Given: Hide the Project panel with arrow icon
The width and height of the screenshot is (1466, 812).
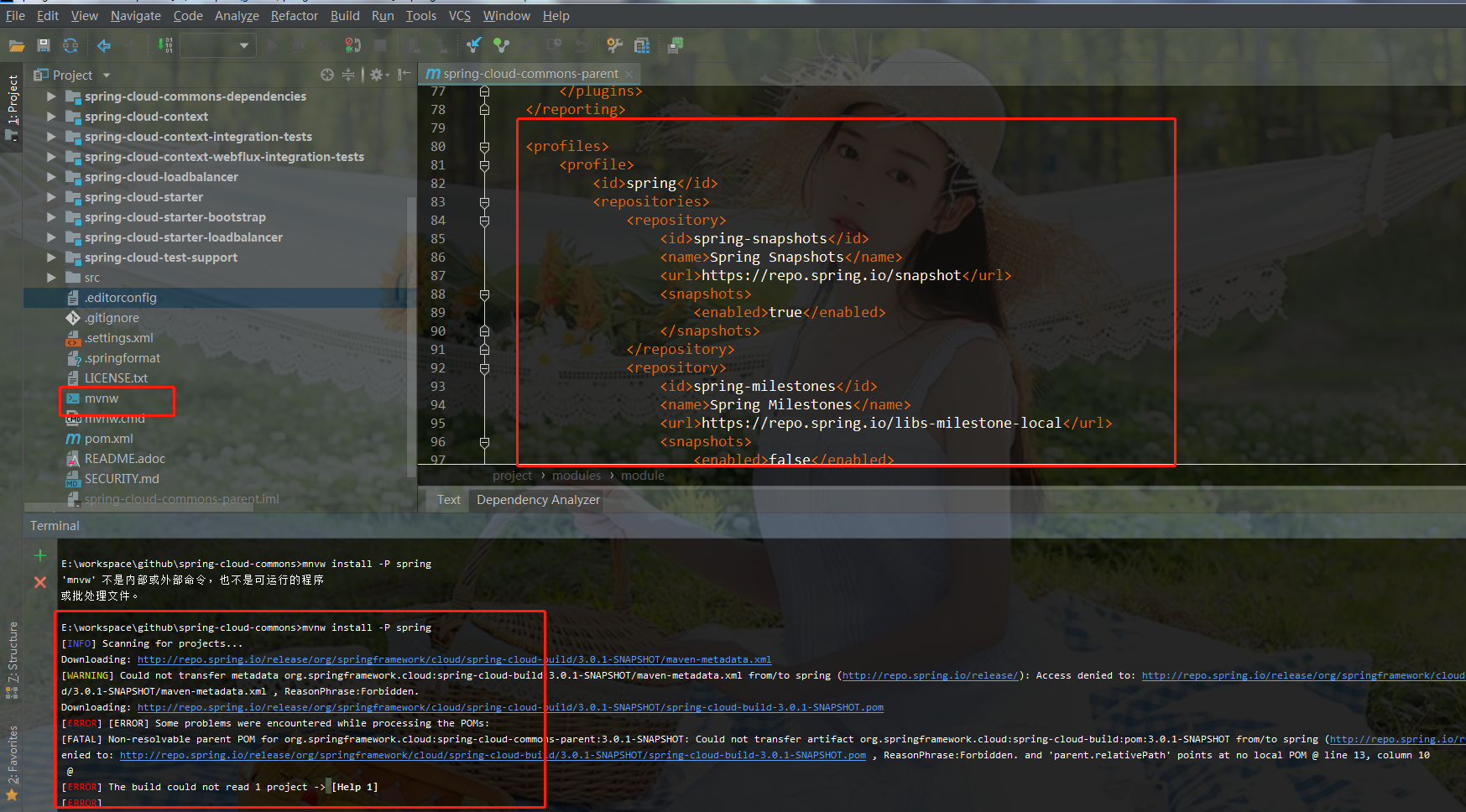Looking at the screenshot, I should click(404, 75).
